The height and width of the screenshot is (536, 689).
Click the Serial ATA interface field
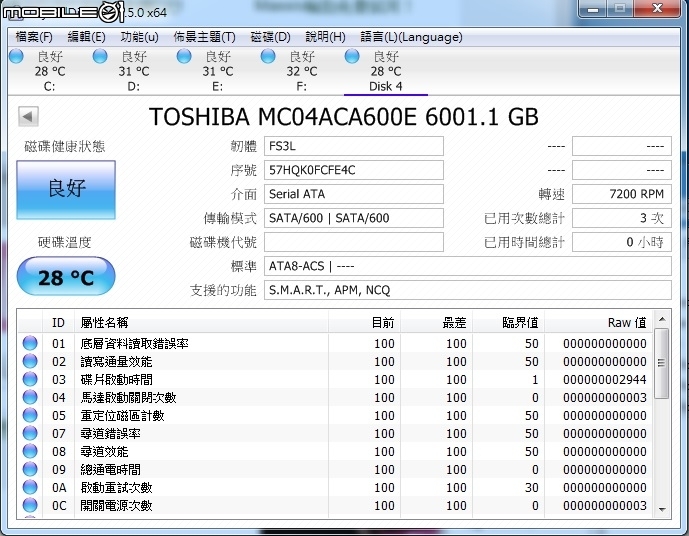click(354, 194)
